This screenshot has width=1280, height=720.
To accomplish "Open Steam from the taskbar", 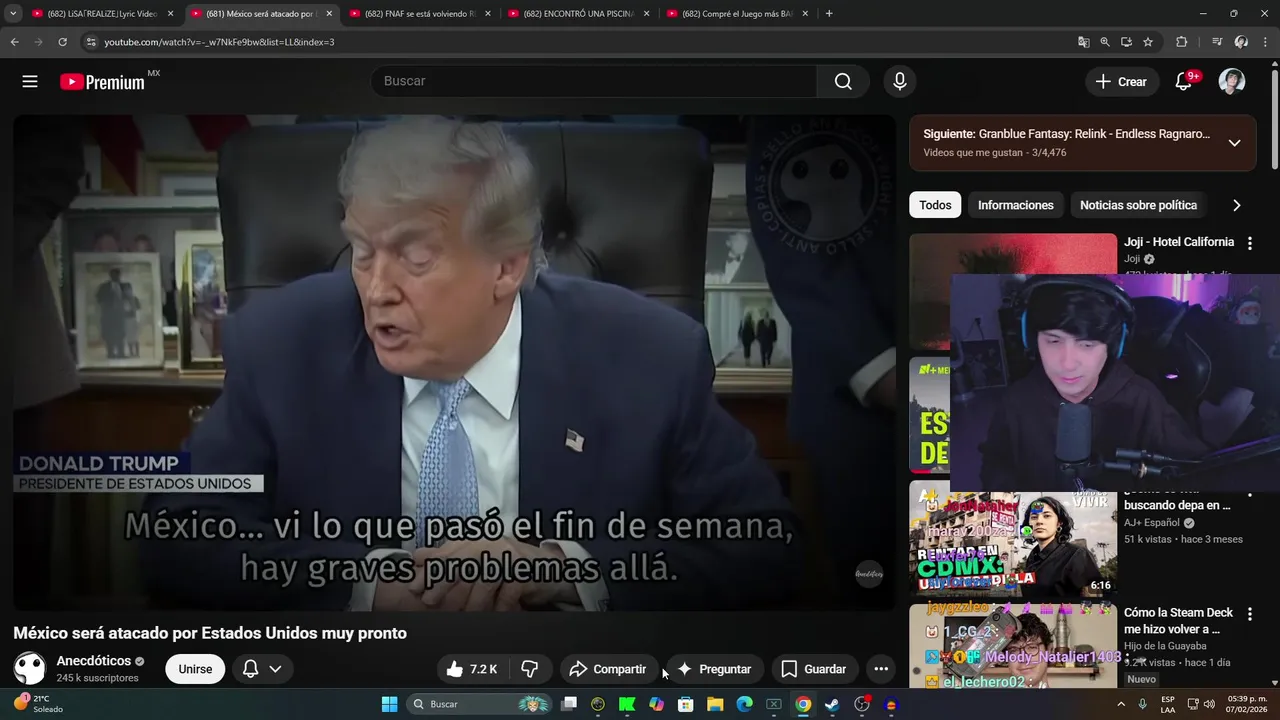I will (x=832, y=704).
